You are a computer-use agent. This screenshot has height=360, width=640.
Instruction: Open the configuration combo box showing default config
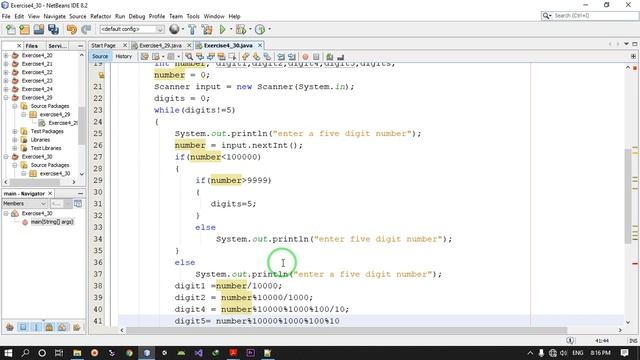(132, 29)
